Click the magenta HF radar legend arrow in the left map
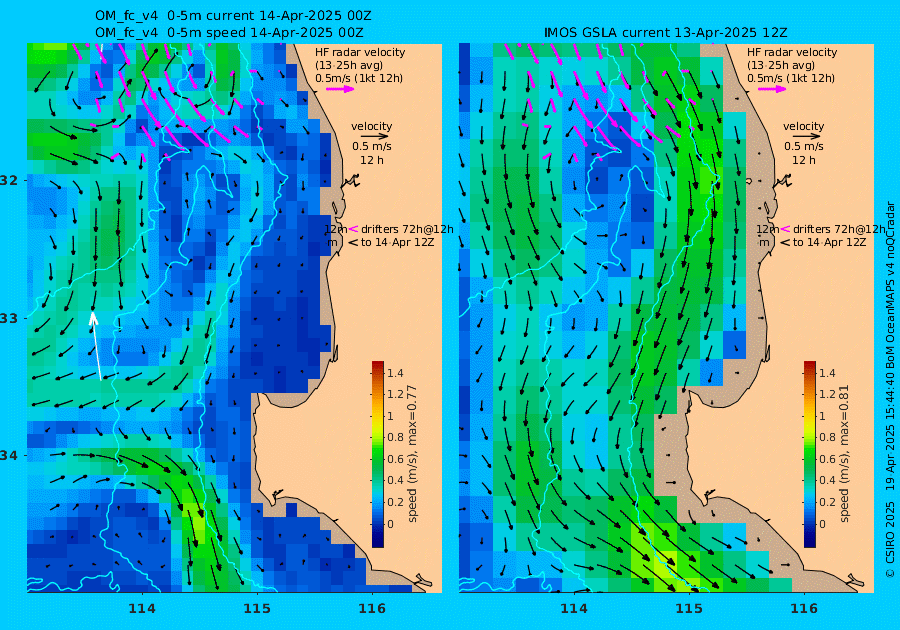The width and height of the screenshot is (900, 630). click(340, 89)
